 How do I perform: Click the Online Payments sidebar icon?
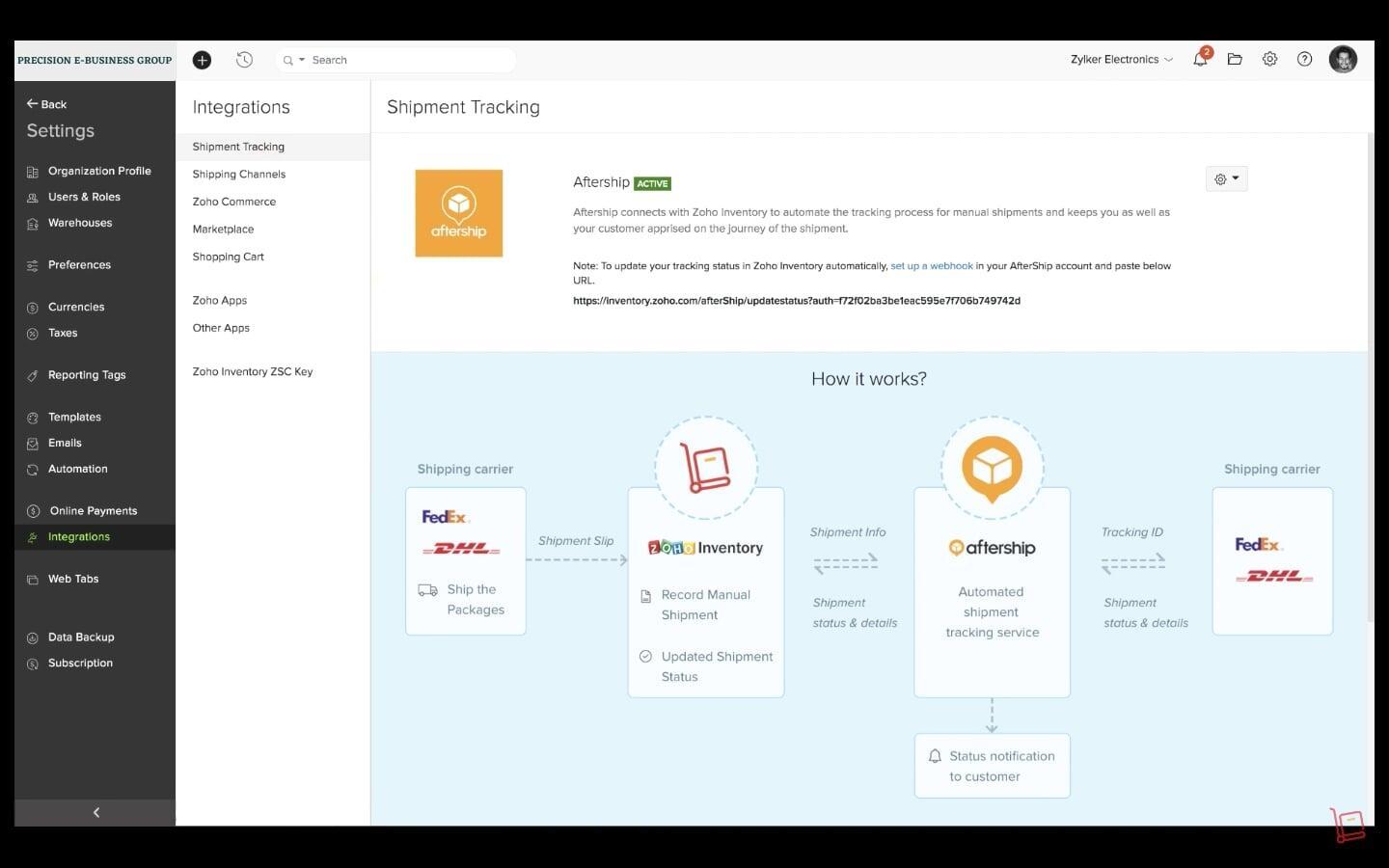click(33, 511)
